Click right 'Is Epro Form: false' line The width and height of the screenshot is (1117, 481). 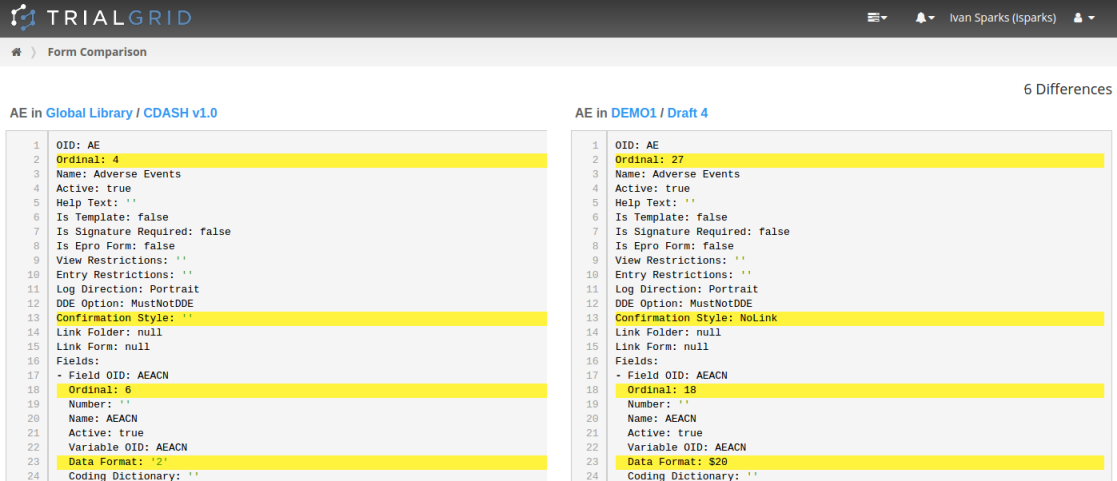[x=675, y=246]
